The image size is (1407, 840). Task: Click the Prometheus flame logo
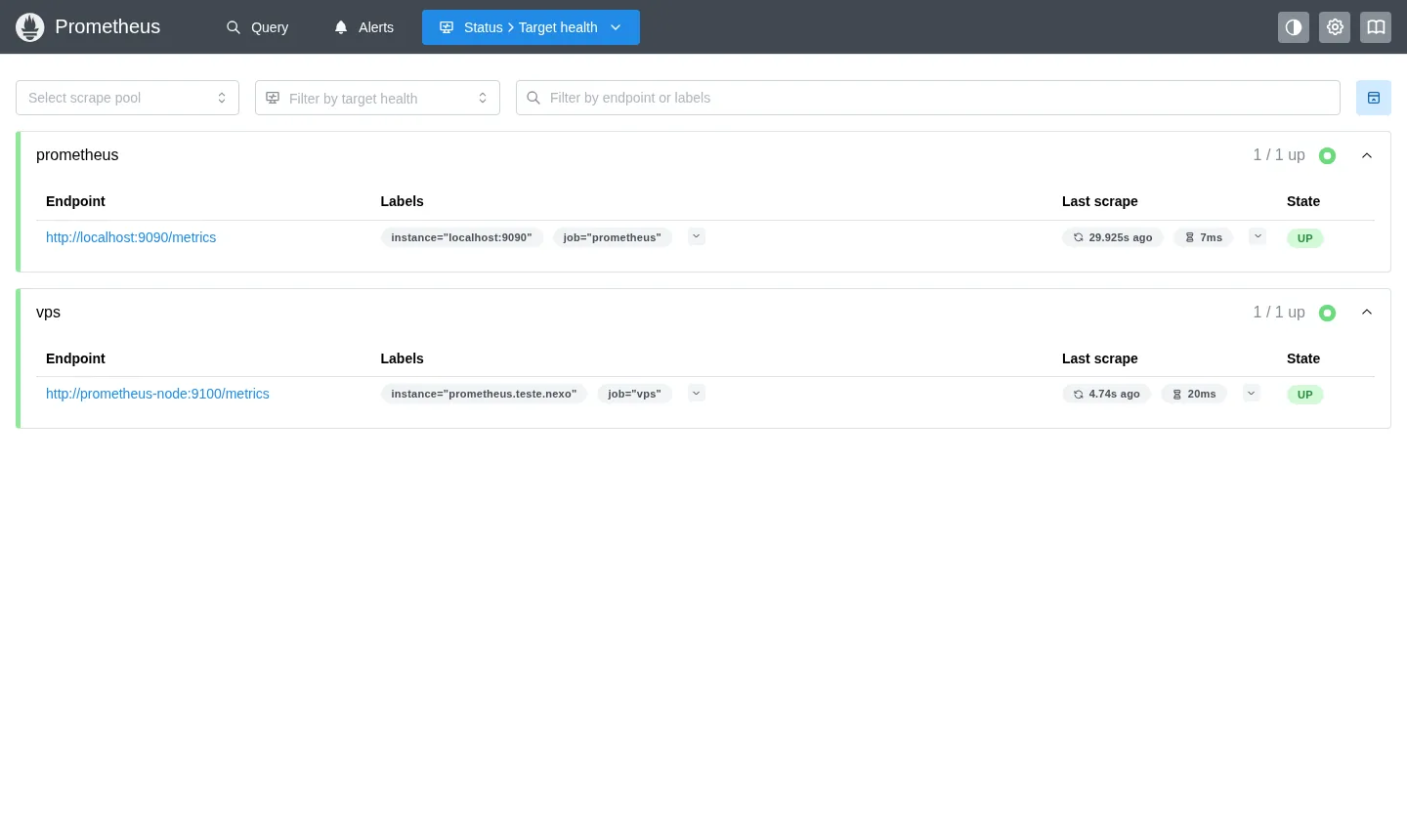pos(30,27)
